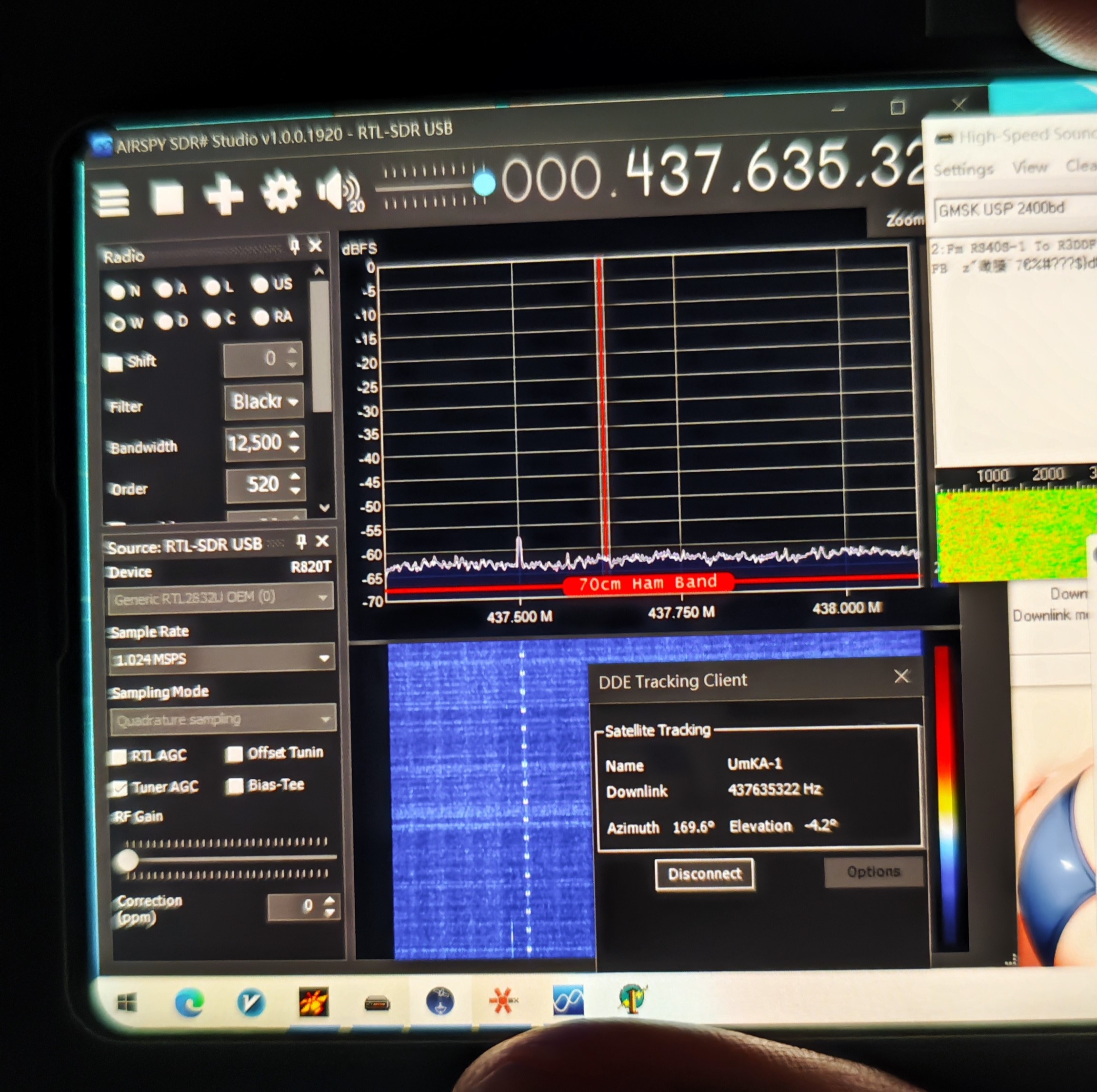The width and height of the screenshot is (1097, 1092).
Task: Open the SDR# hamburger menu
Action: click(x=113, y=202)
